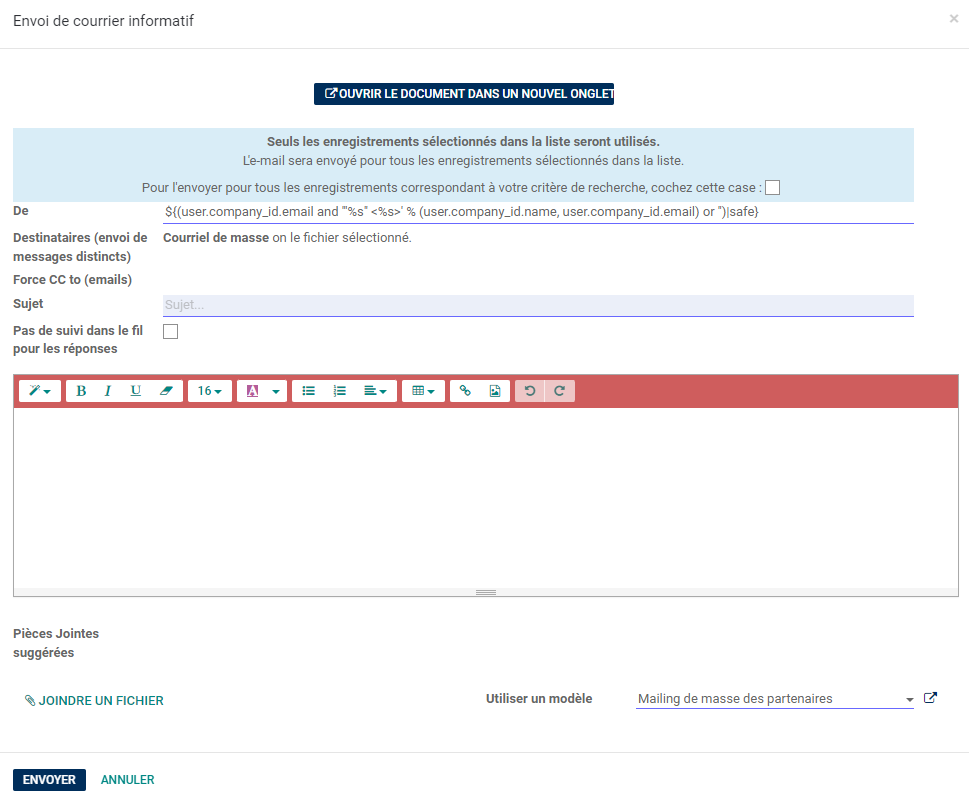Click the 'Force CC to (emails)' label
Viewport: 969px width, 804px height.
[x=72, y=280]
